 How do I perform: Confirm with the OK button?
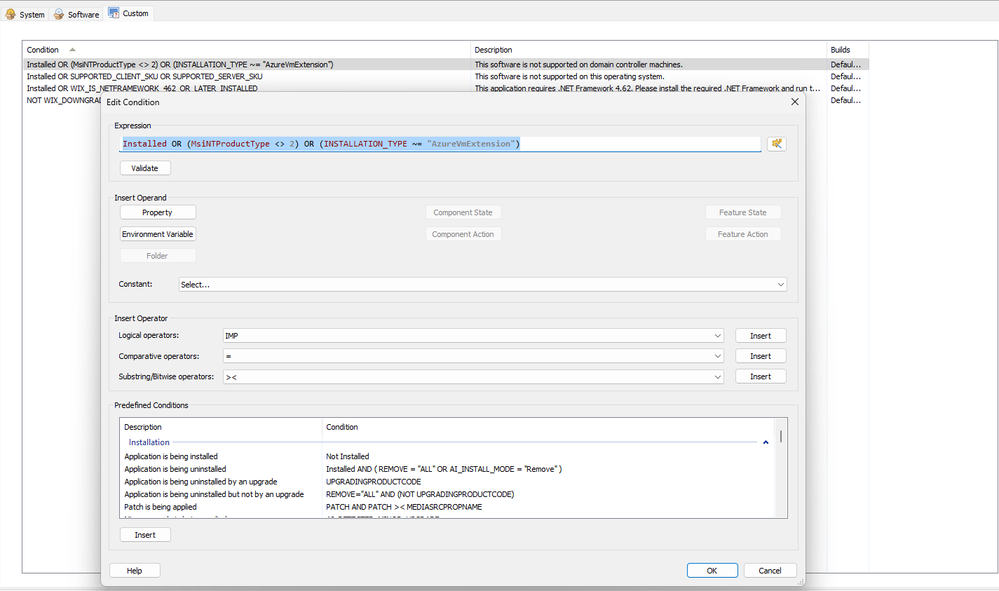point(712,571)
